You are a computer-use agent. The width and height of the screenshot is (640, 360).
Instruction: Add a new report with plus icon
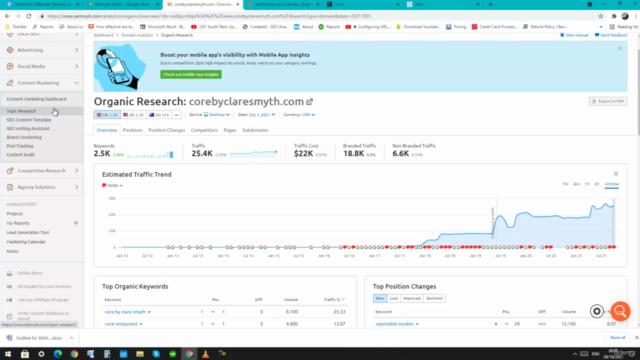[76, 223]
